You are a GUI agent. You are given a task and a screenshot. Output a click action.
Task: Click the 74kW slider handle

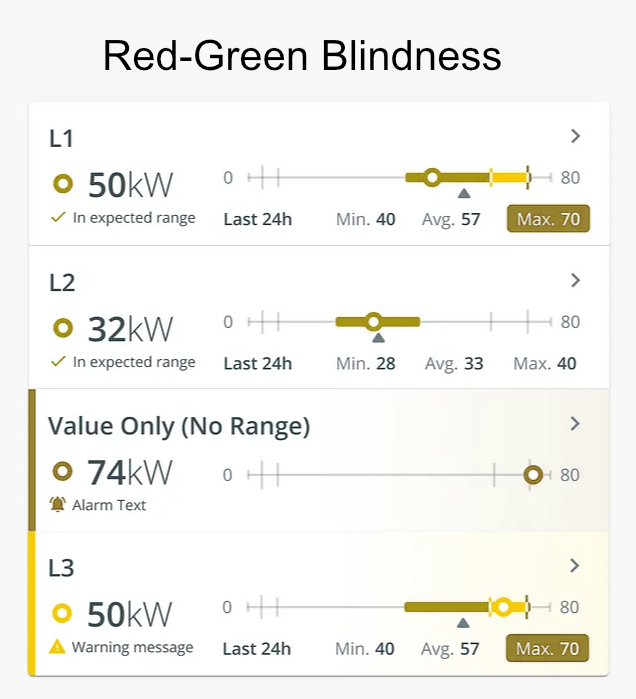tap(533, 475)
